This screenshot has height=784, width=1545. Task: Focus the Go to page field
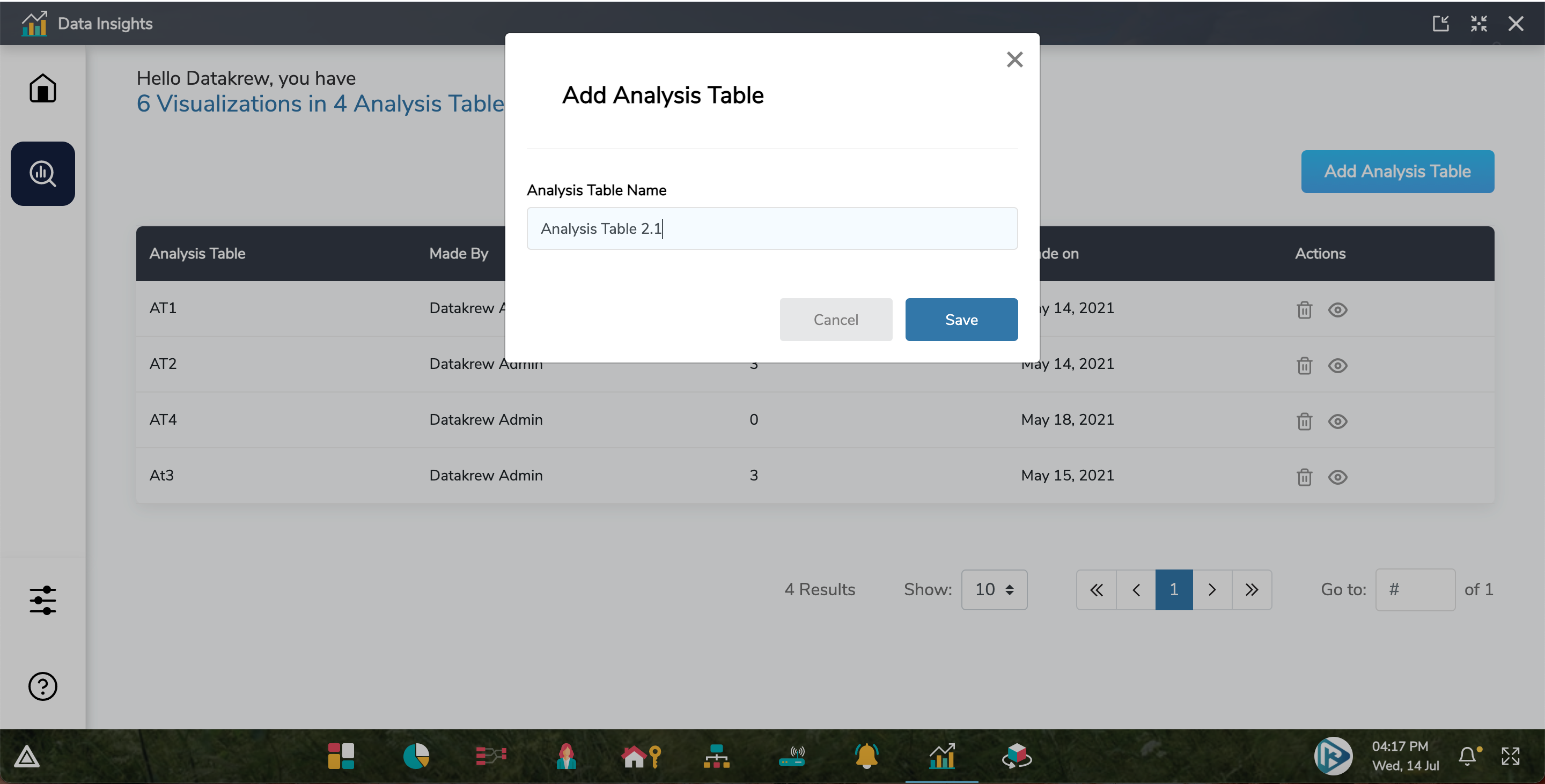(x=1415, y=590)
